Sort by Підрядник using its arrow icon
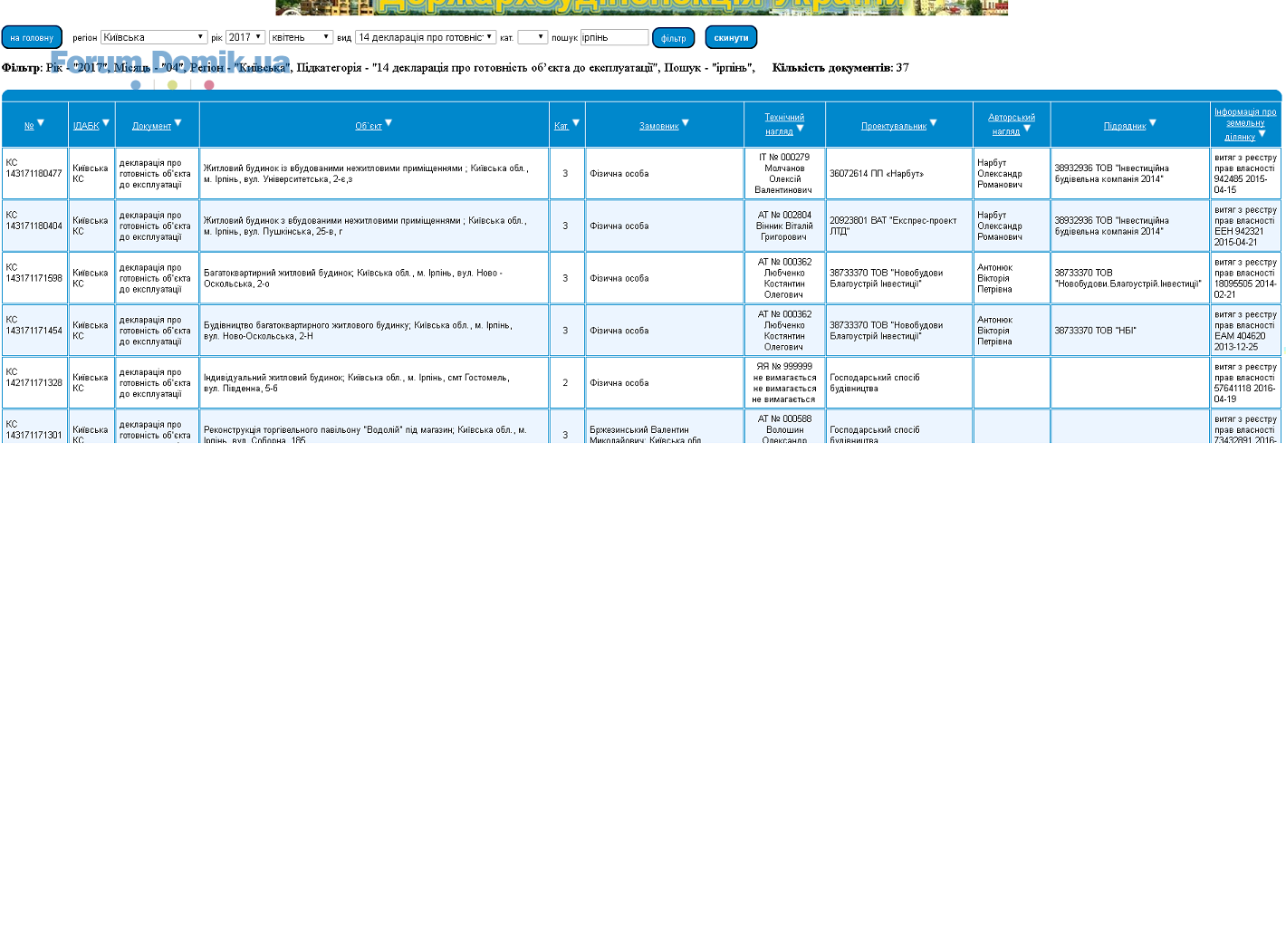This screenshot has width=1286, height=952. point(1152,122)
